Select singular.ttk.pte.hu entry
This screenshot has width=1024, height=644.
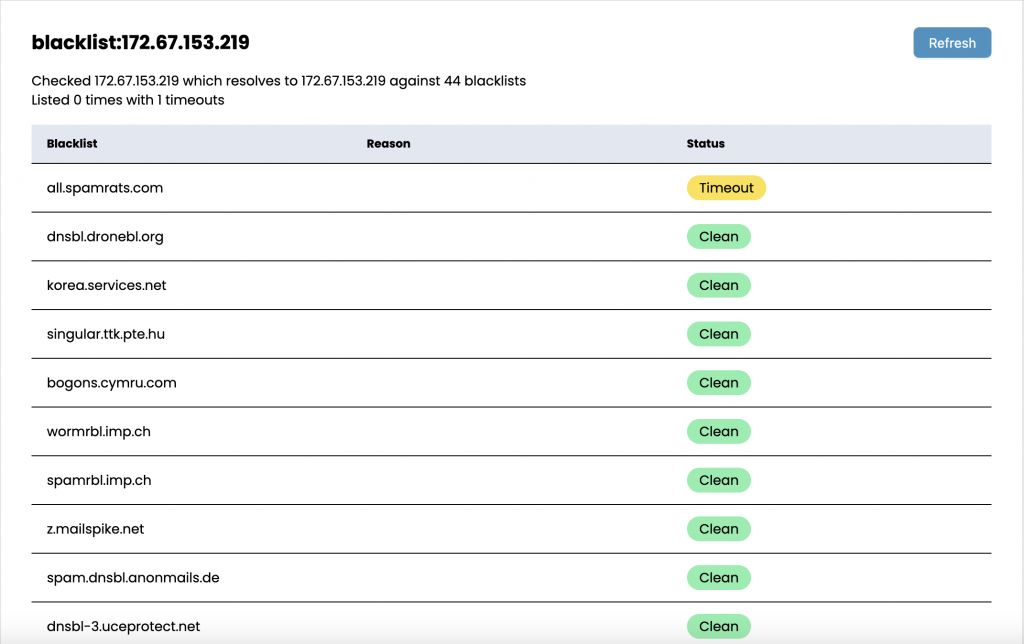coord(106,334)
